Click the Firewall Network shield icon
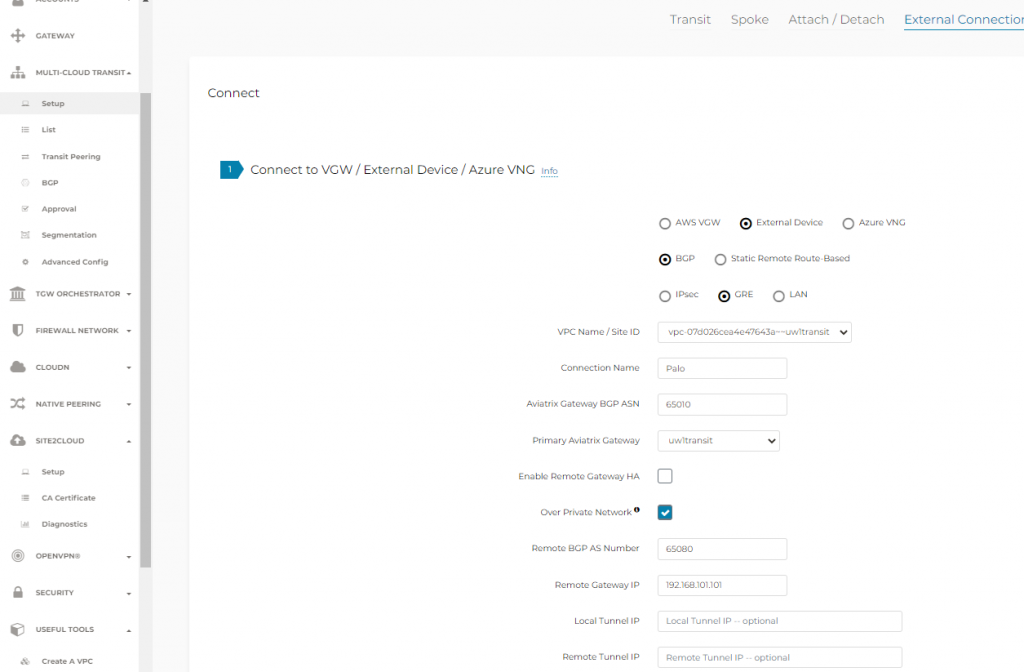 (18, 330)
